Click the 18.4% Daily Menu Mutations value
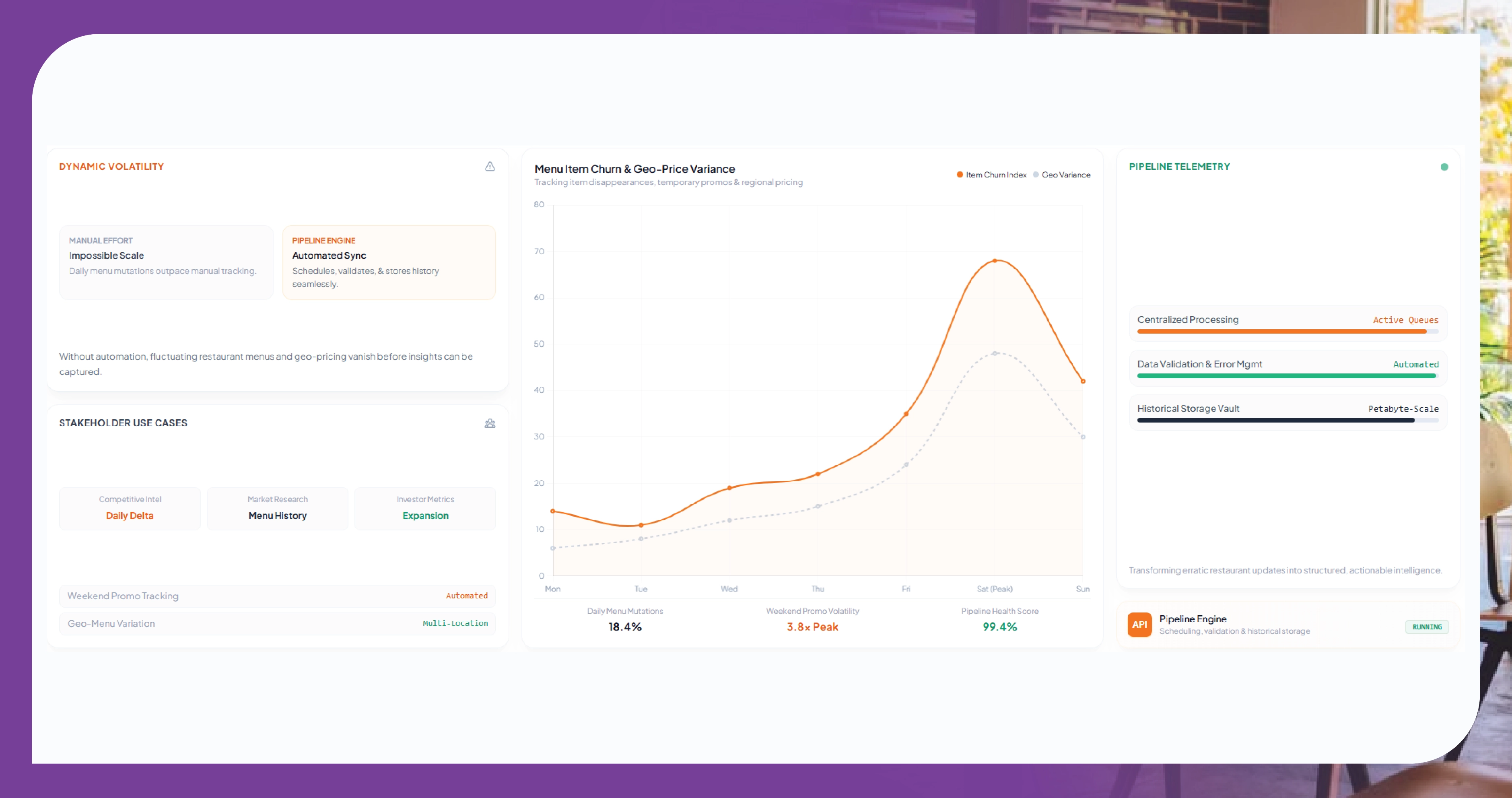 coord(625,627)
